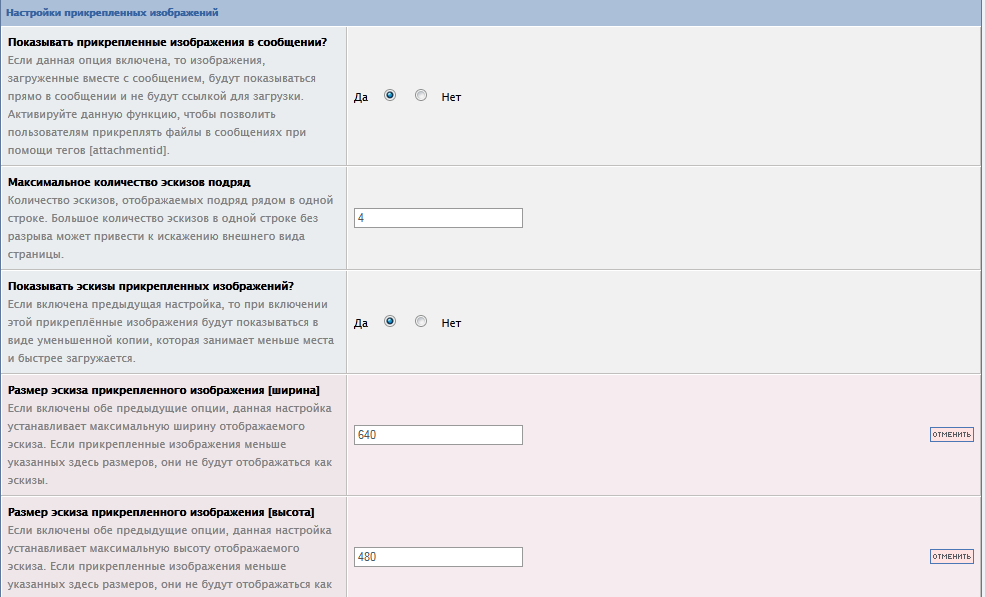Focus the thumbnail height field containing 480
The image size is (985, 597).
click(x=438, y=557)
